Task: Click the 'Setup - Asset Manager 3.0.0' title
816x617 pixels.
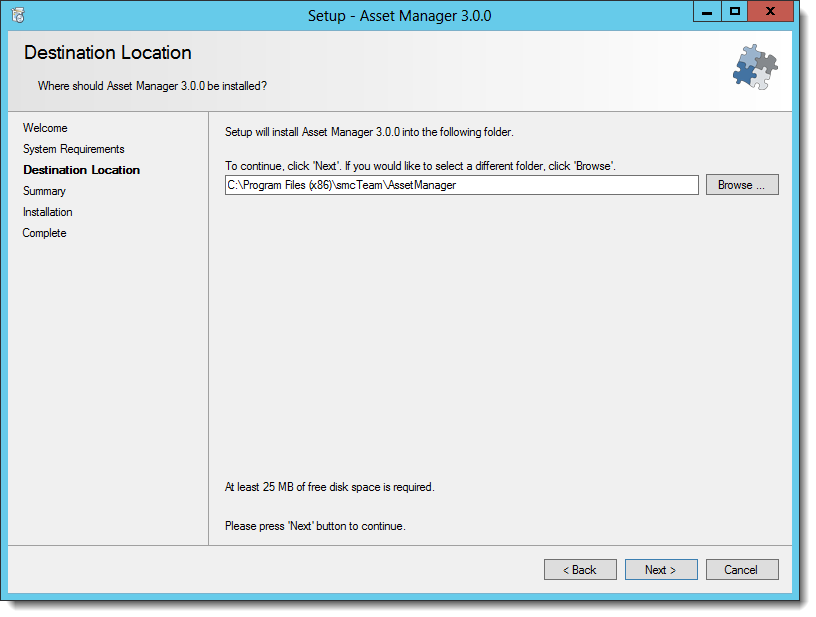Action: pyautogui.click(x=399, y=16)
